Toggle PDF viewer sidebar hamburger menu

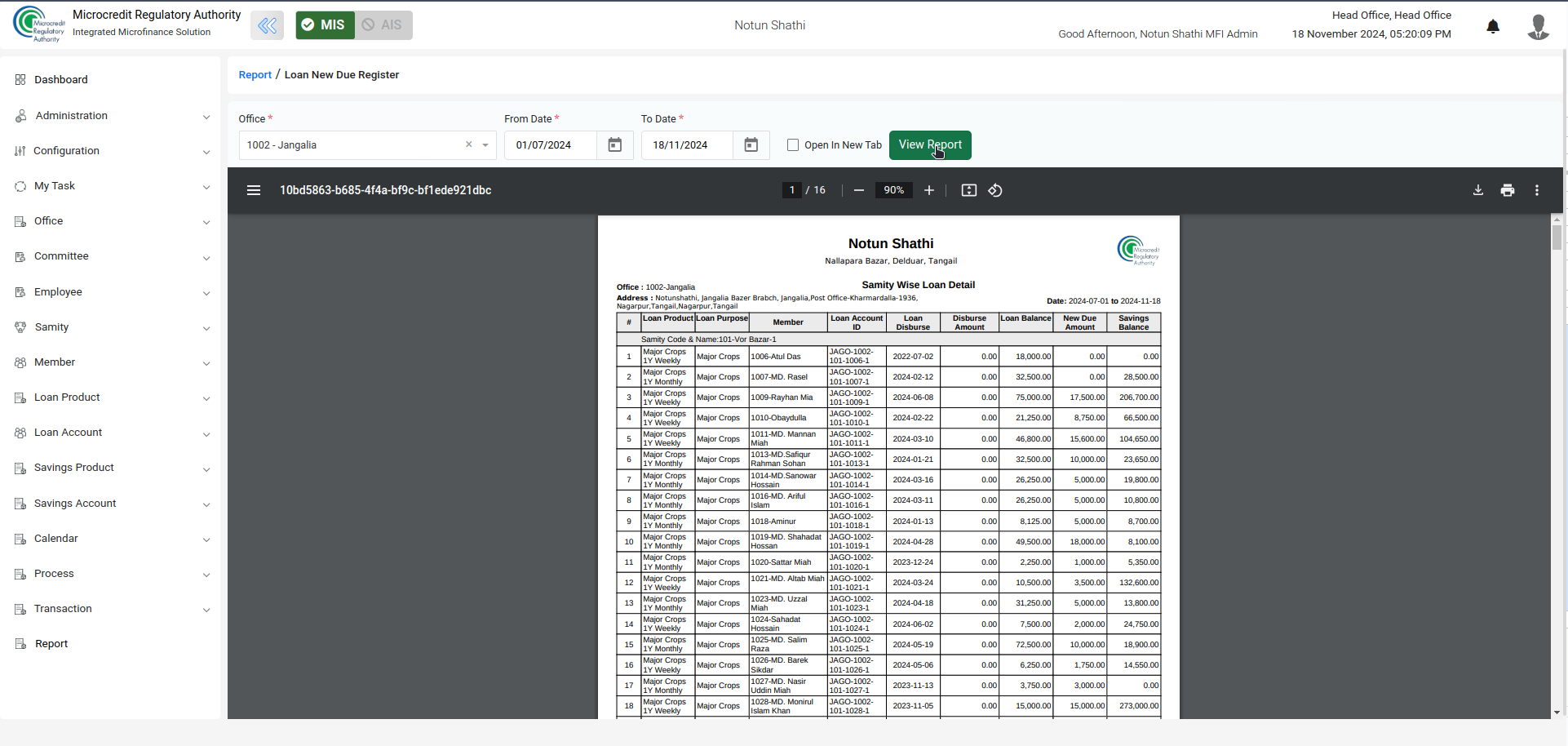(254, 190)
